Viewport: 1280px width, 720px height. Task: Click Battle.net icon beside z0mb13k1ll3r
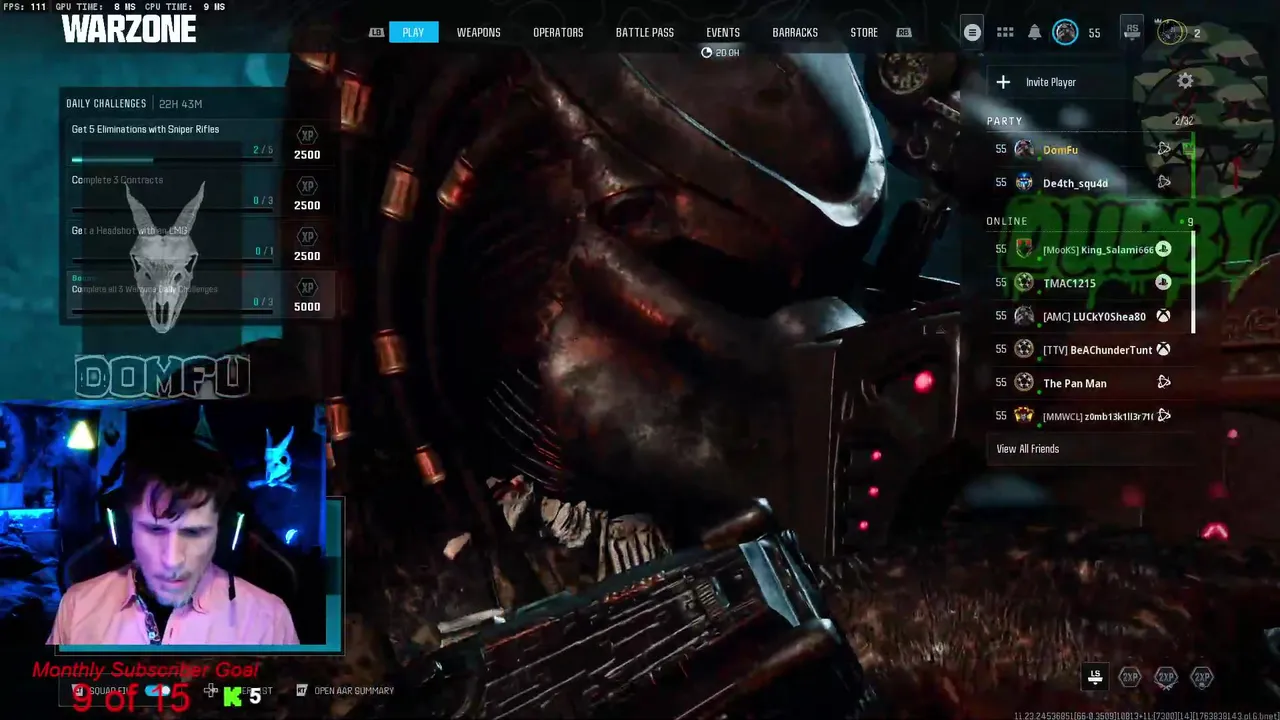[1164, 415]
